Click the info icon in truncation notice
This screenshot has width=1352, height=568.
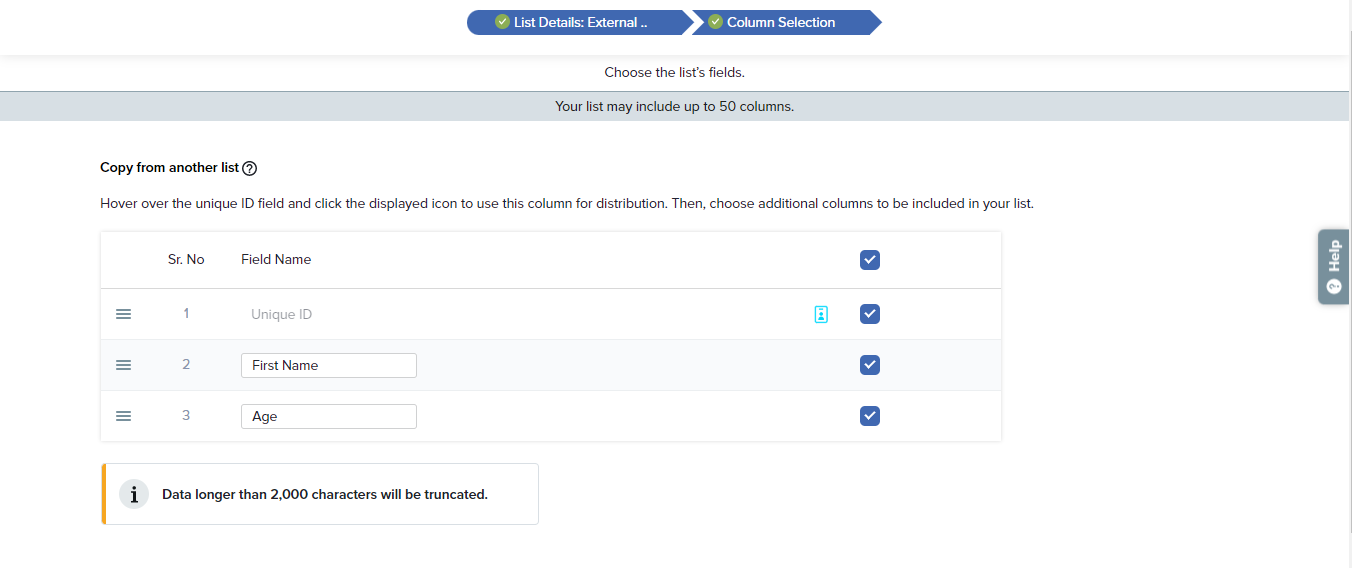click(134, 494)
